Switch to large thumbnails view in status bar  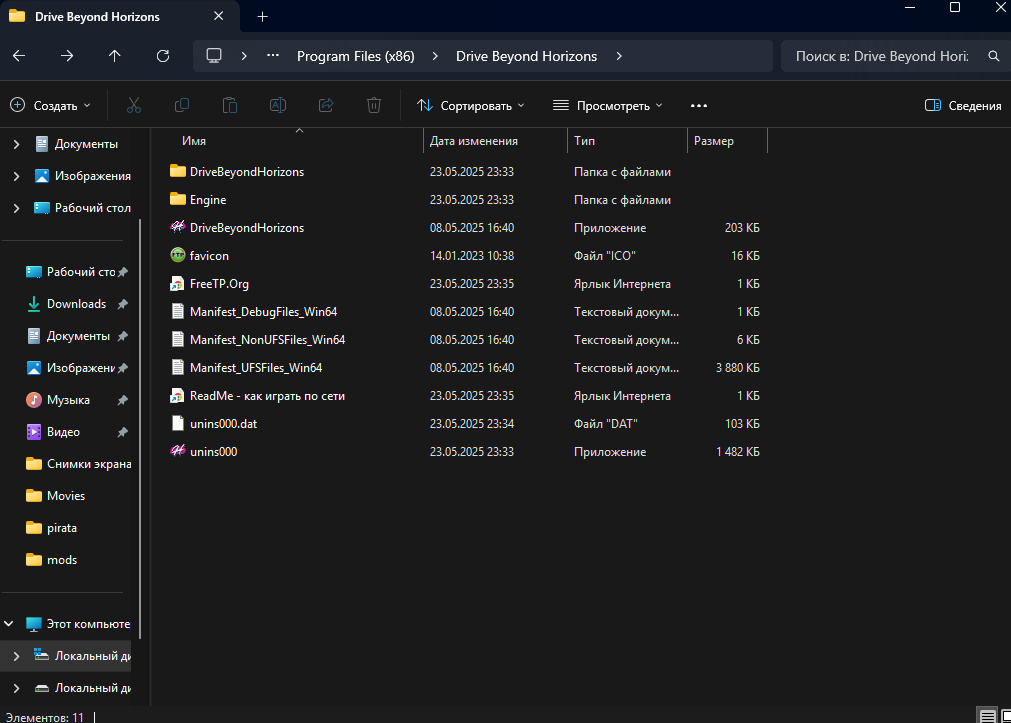tap(1005, 716)
